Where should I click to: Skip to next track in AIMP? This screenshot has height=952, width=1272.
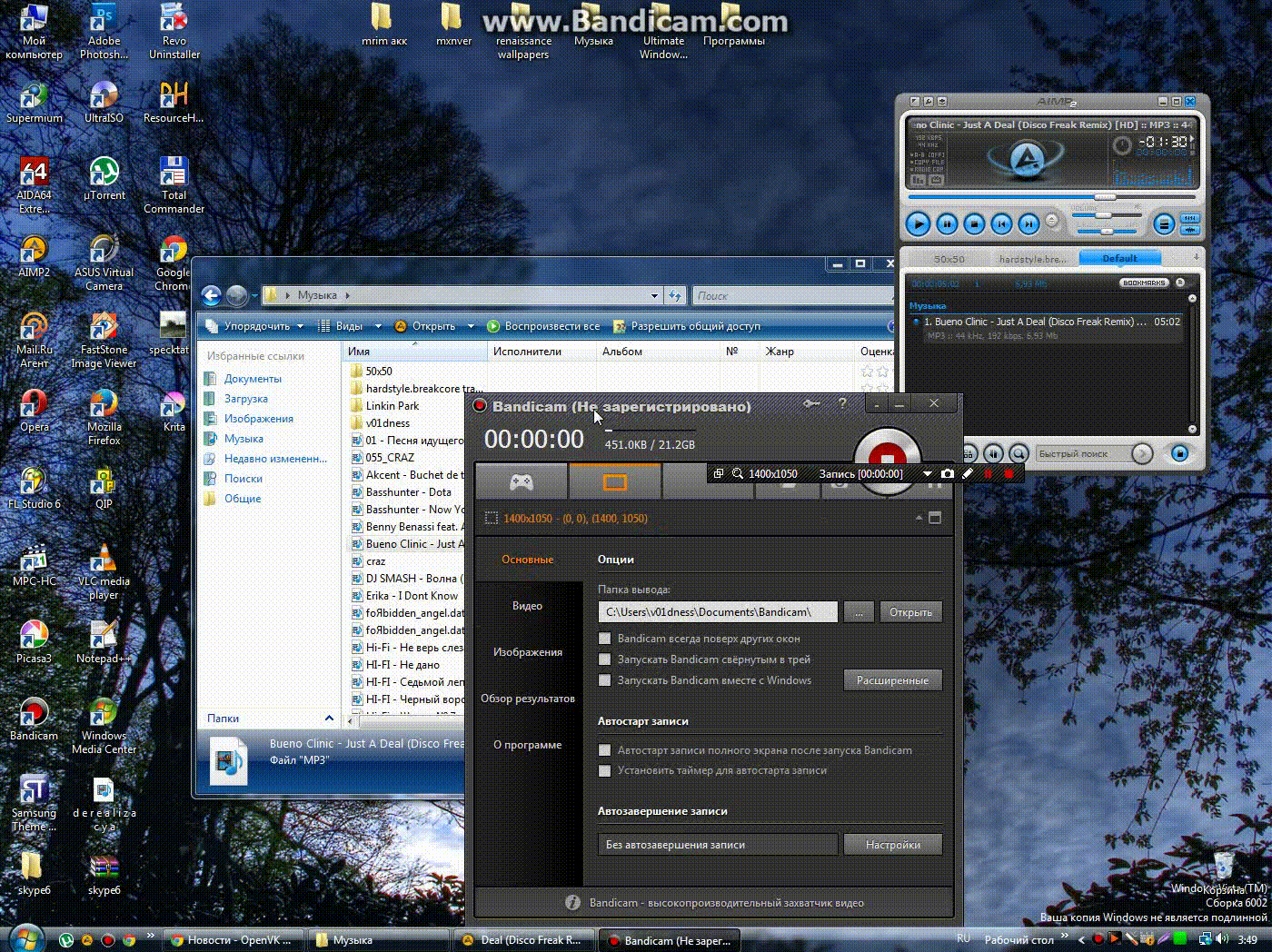(1029, 223)
